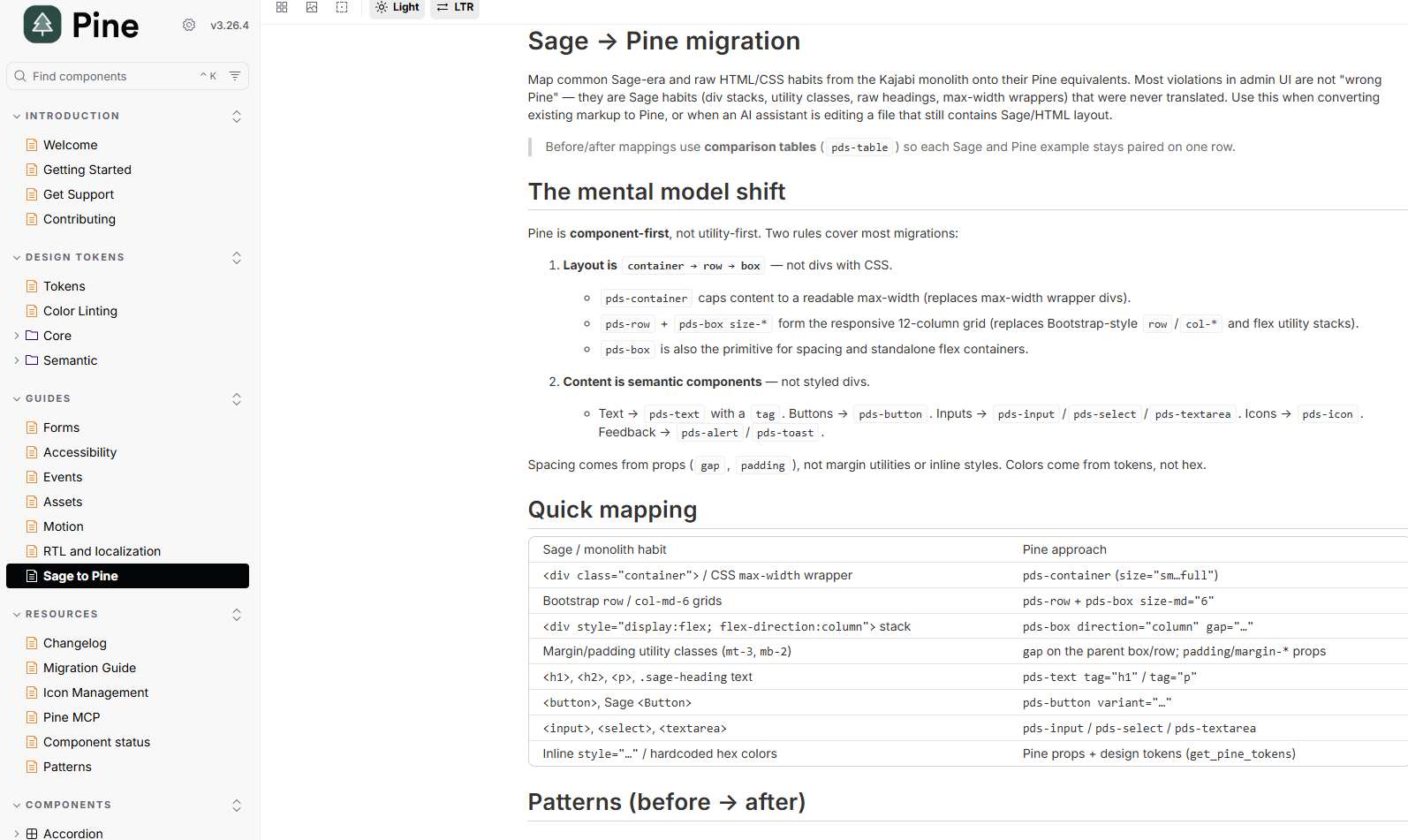This screenshot has height=840, width=1408.
Task: Switch the Light theme toggle
Action: 397,7
